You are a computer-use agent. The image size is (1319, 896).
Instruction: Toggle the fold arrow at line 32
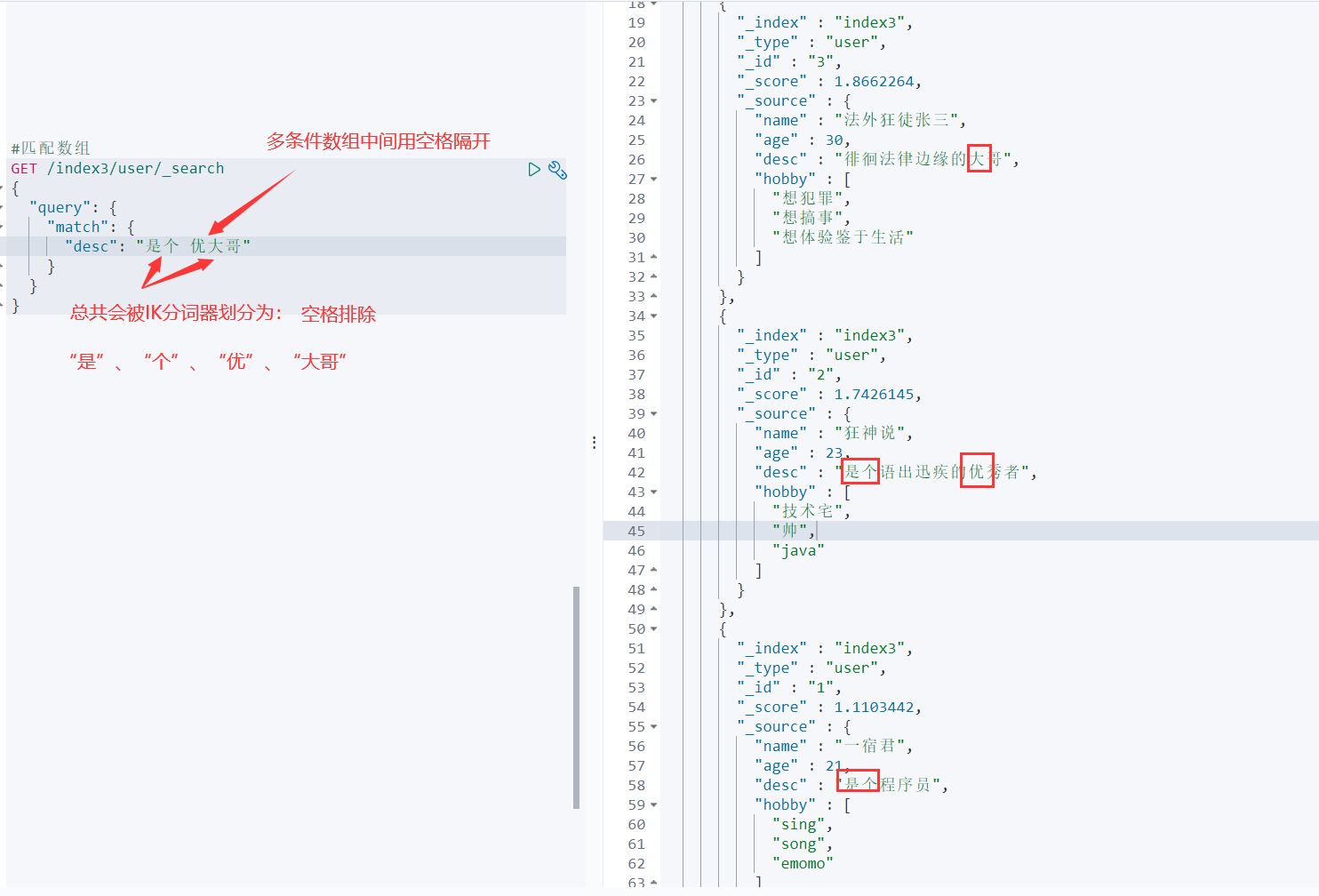coord(654,277)
